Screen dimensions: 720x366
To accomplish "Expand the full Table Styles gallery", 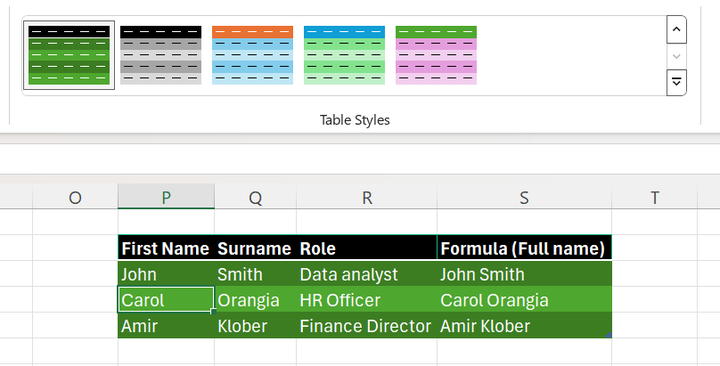I will point(676,83).
